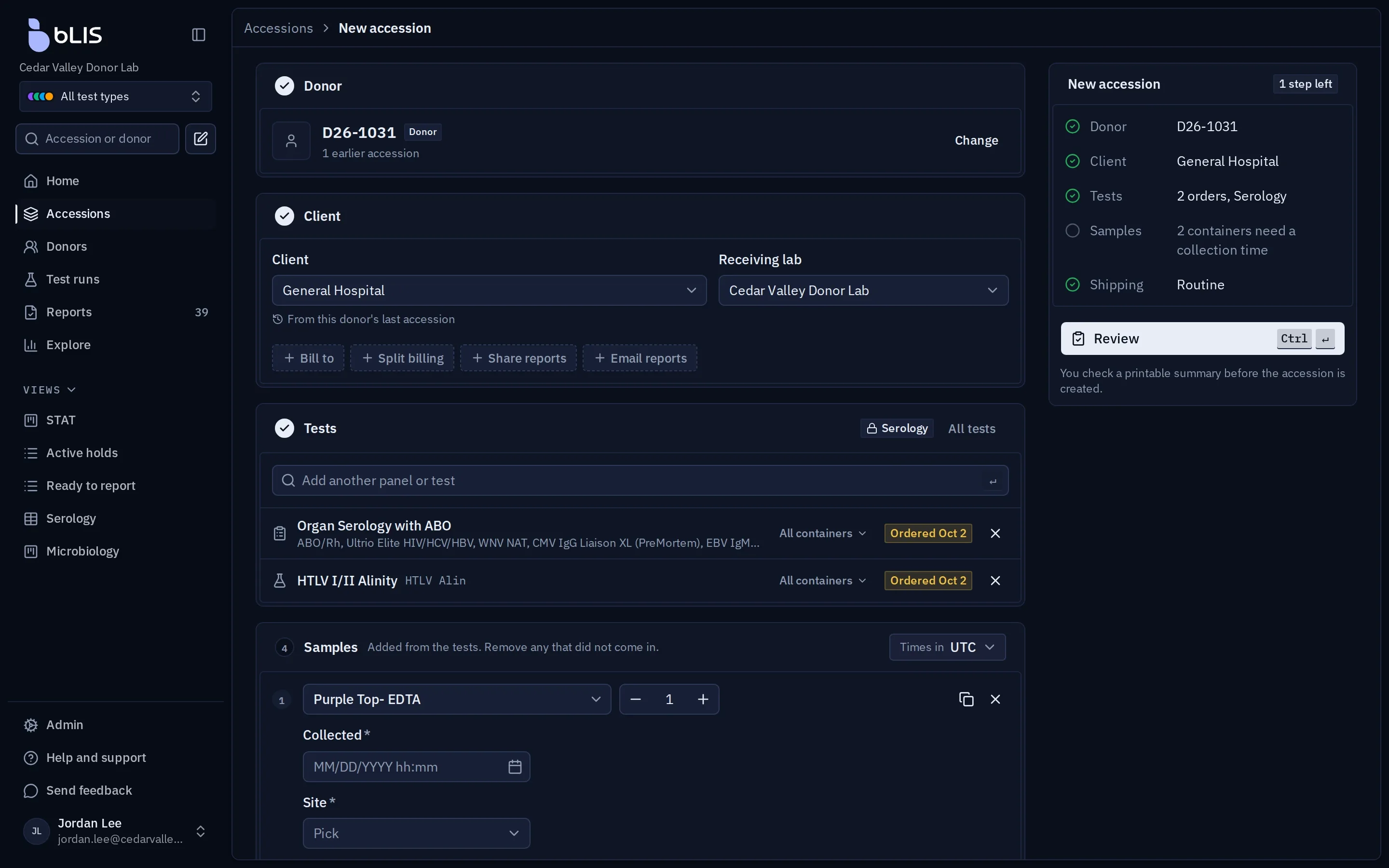Click the new accession compose icon
This screenshot has height=868, width=1389.
[x=200, y=139]
